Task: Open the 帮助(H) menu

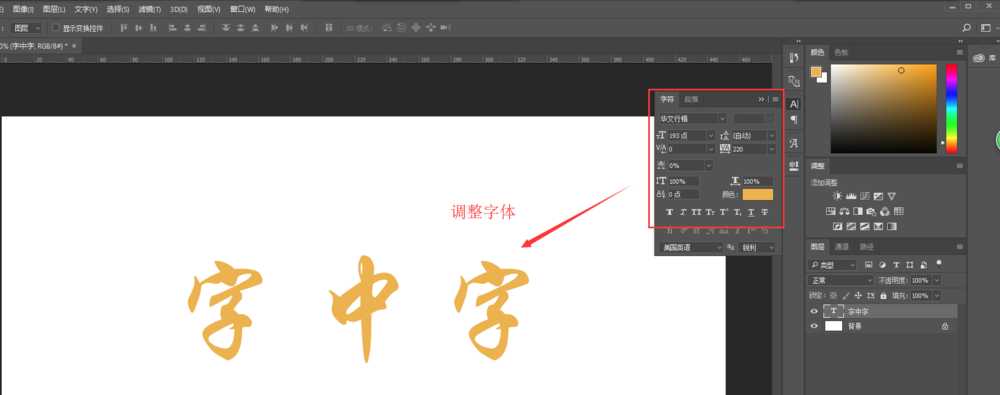Action: pyautogui.click(x=276, y=10)
